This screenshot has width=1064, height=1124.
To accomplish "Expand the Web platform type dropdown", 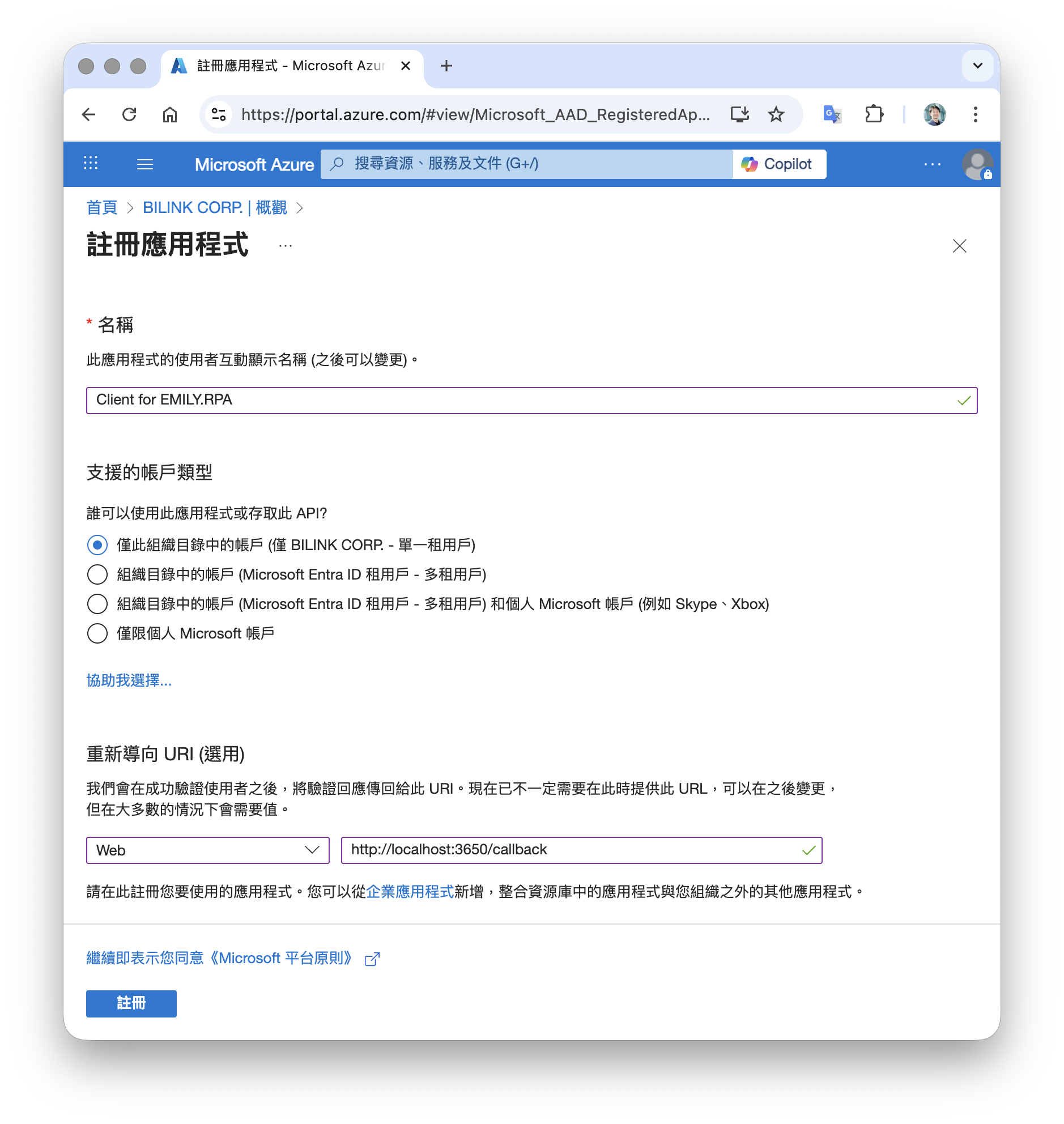I will click(207, 850).
